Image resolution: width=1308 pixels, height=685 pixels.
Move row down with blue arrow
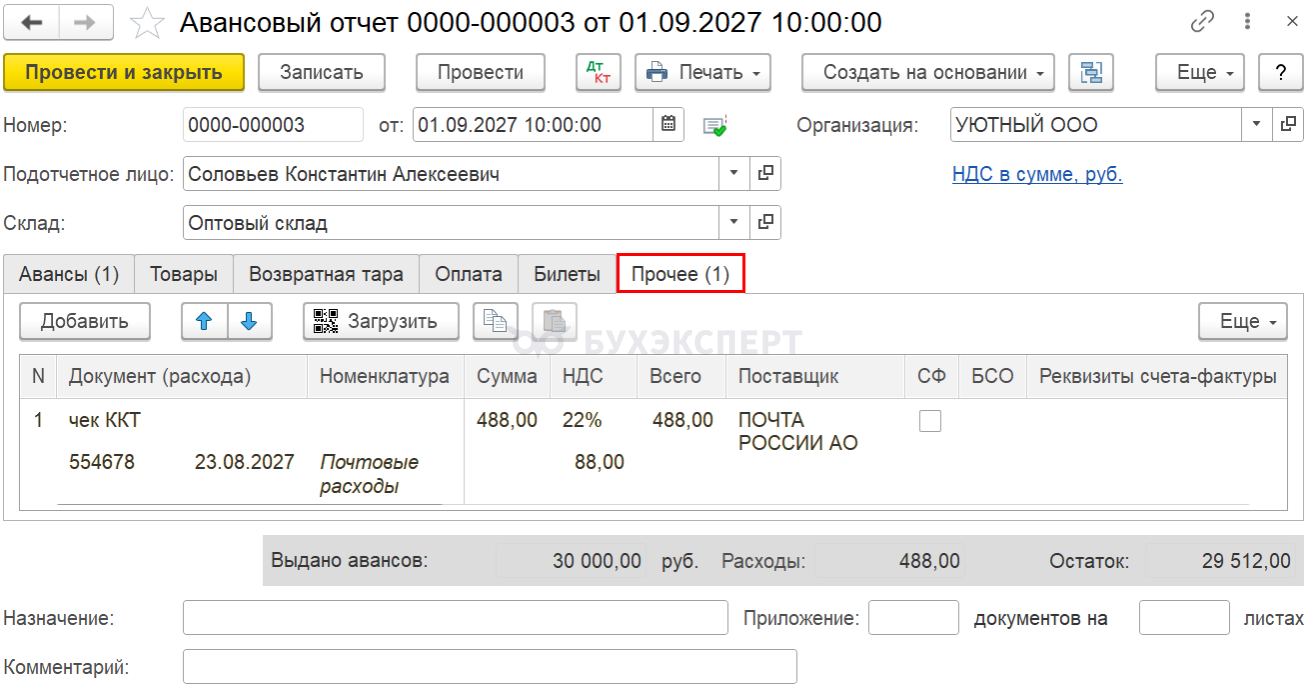coord(250,321)
